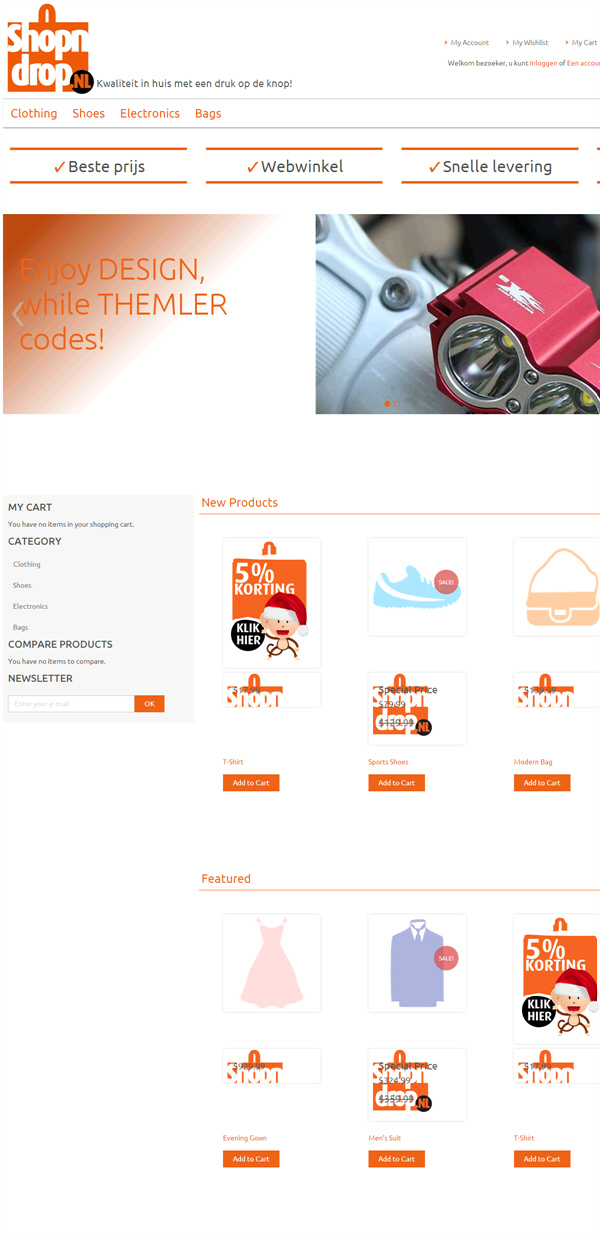Screen dimensions: 600x1236
Task: Add Sports Shoes to cart
Action: click(396, 783)
